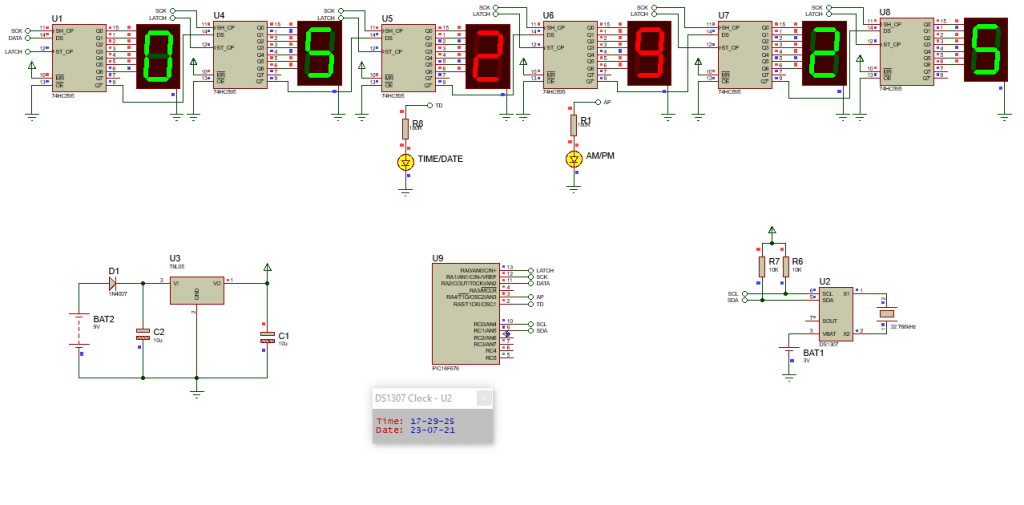Select resistor R1 body
Image resolution: width=1024 pixels, height=505 pixels.
[573, 125]
